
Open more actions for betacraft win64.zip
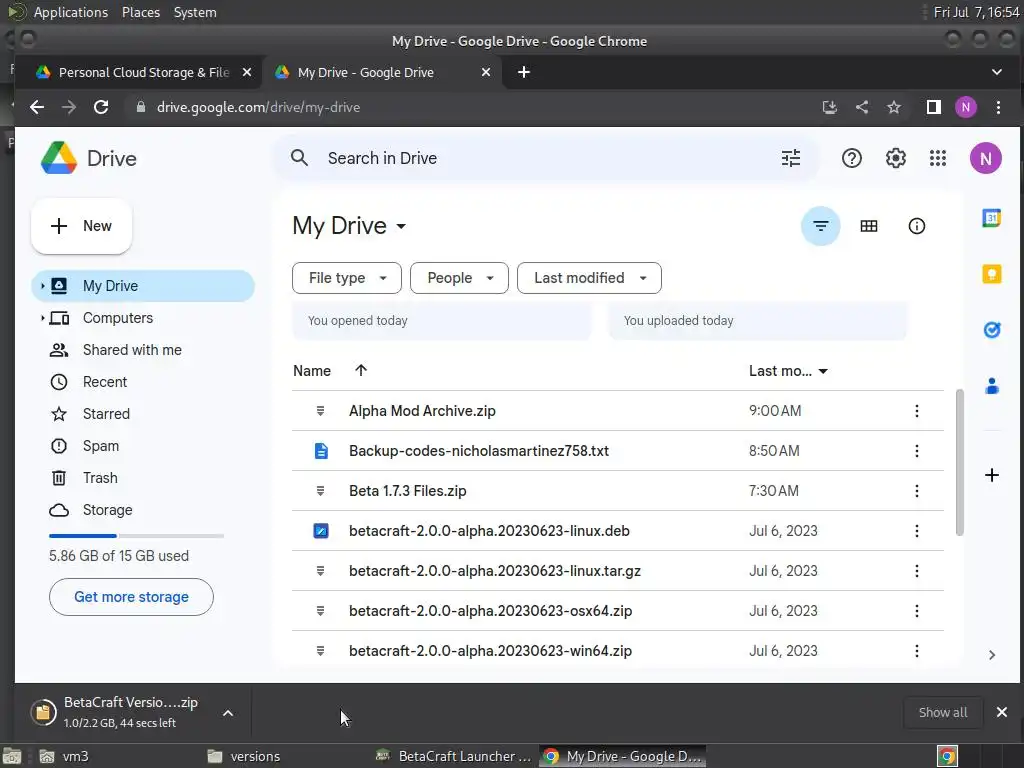coord(916,651)
